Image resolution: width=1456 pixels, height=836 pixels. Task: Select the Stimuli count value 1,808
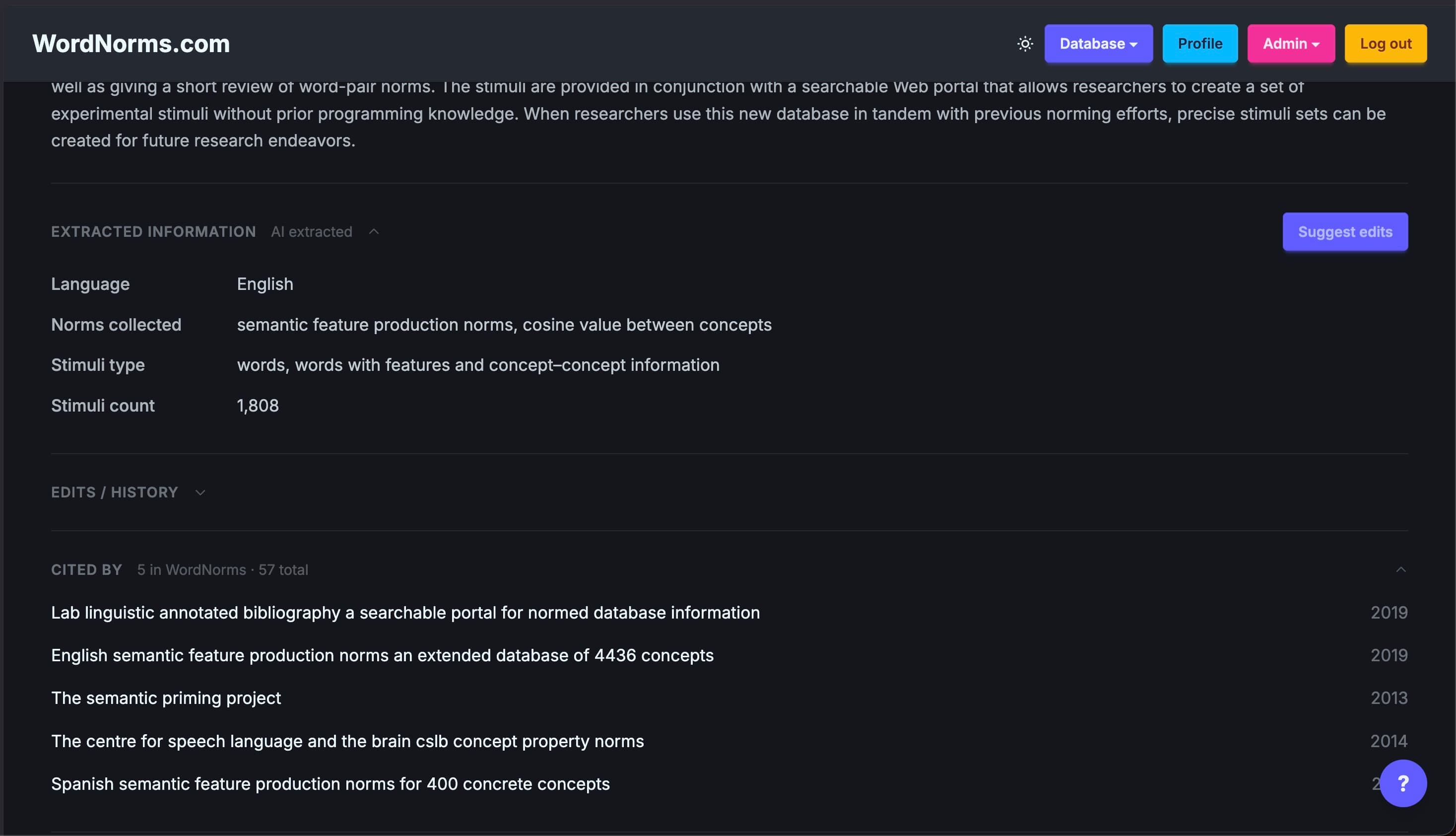258,406
